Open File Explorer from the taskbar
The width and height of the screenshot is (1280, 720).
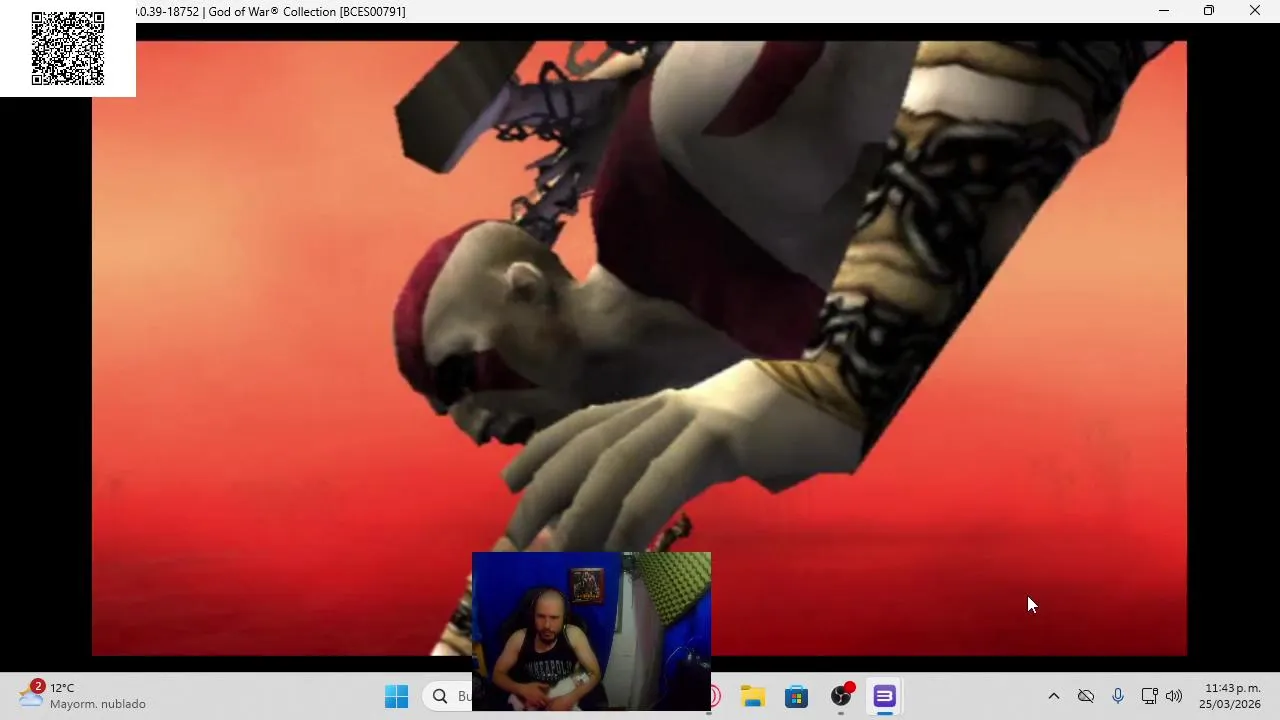(752, 696)
